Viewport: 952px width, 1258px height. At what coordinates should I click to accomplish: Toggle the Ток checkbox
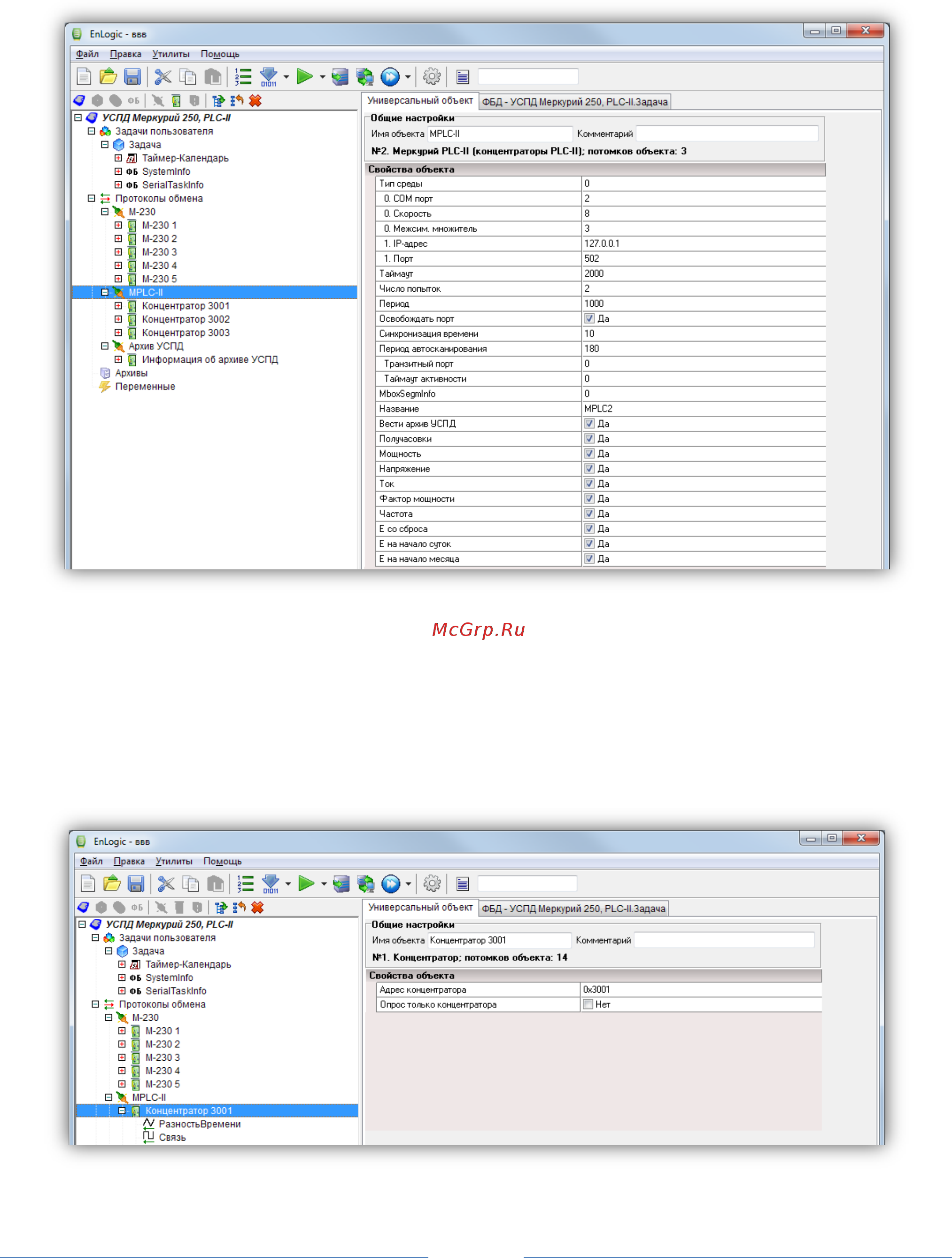589,483
